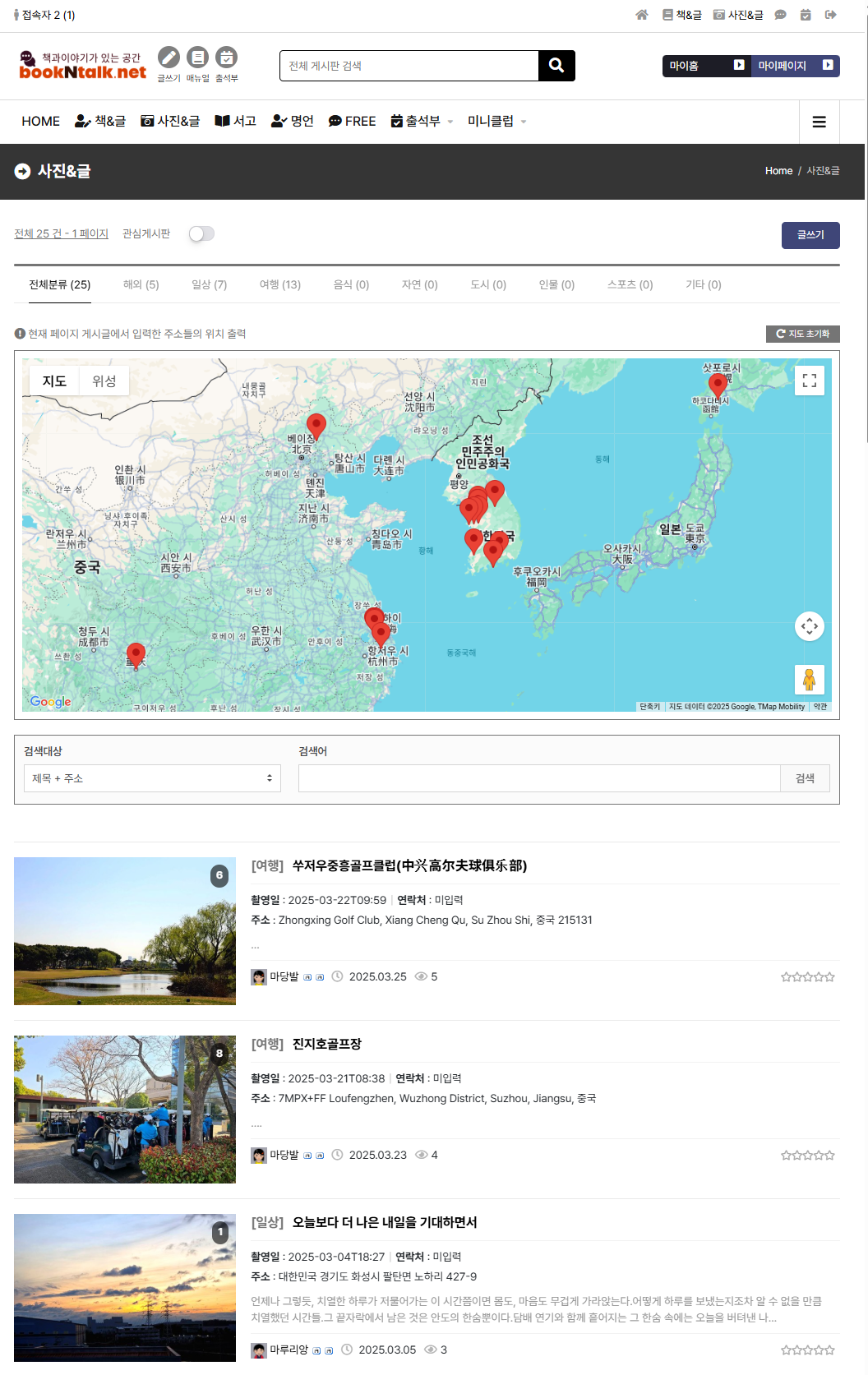The height and width of the screenshot is (1375, 868).
Task: Click the 글쓰기 button
Action: click(x=810, y=235)
